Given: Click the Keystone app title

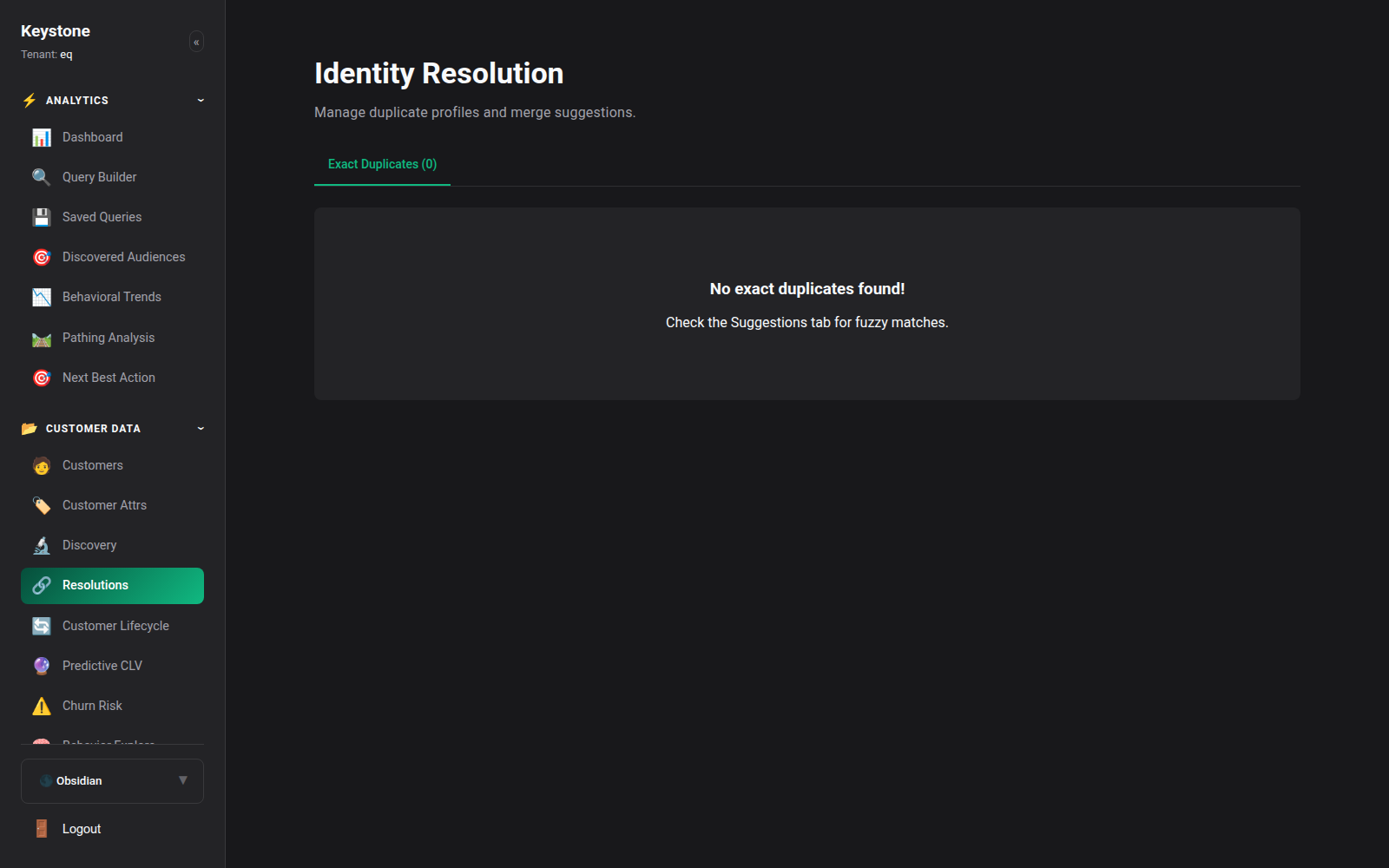Looking at the screenshot, I should tap(56, 31).
